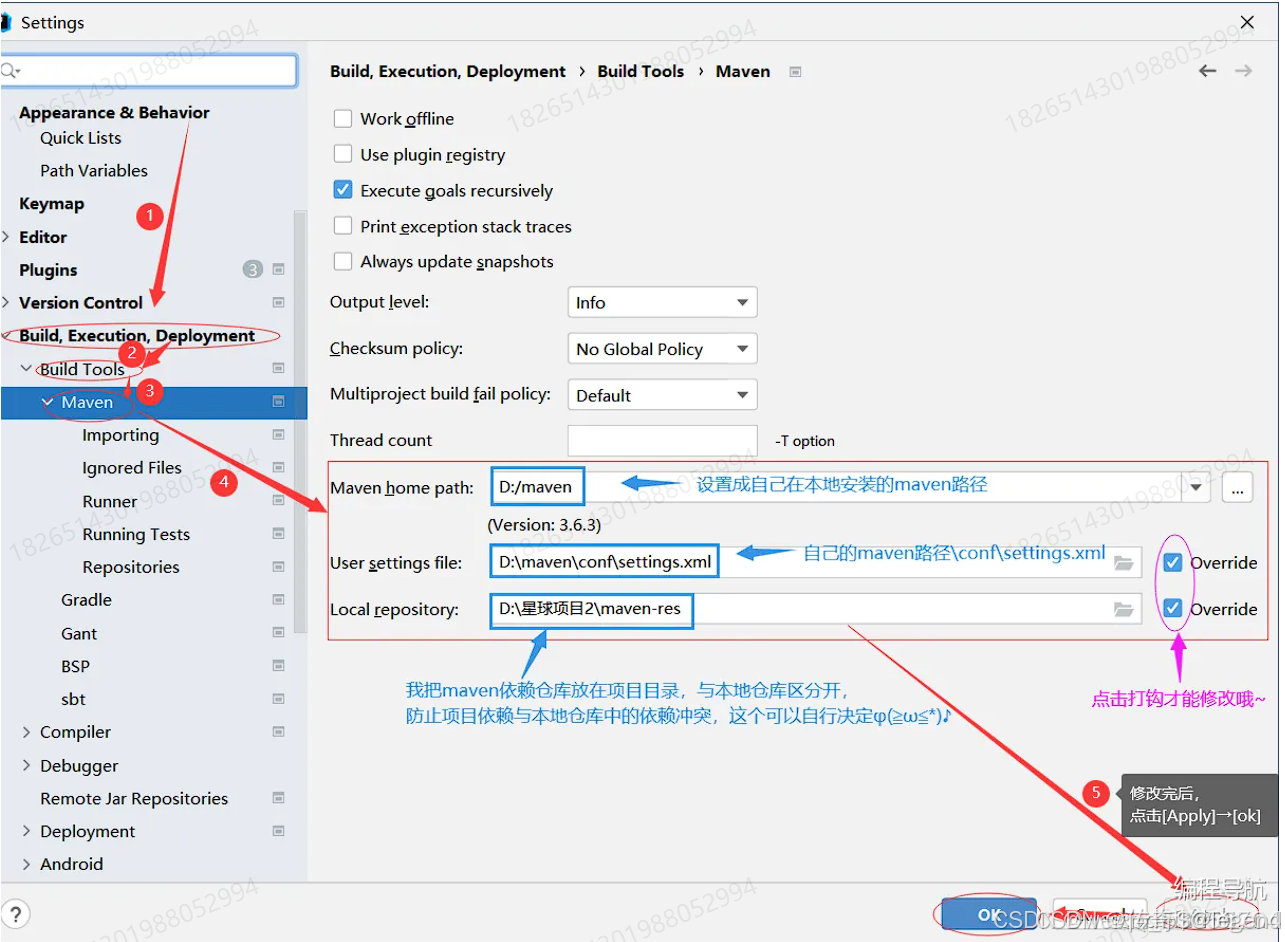Viewport: 1285px width, 942px height.
Task: Select Path Variables settings item
Action: [93, 170]
